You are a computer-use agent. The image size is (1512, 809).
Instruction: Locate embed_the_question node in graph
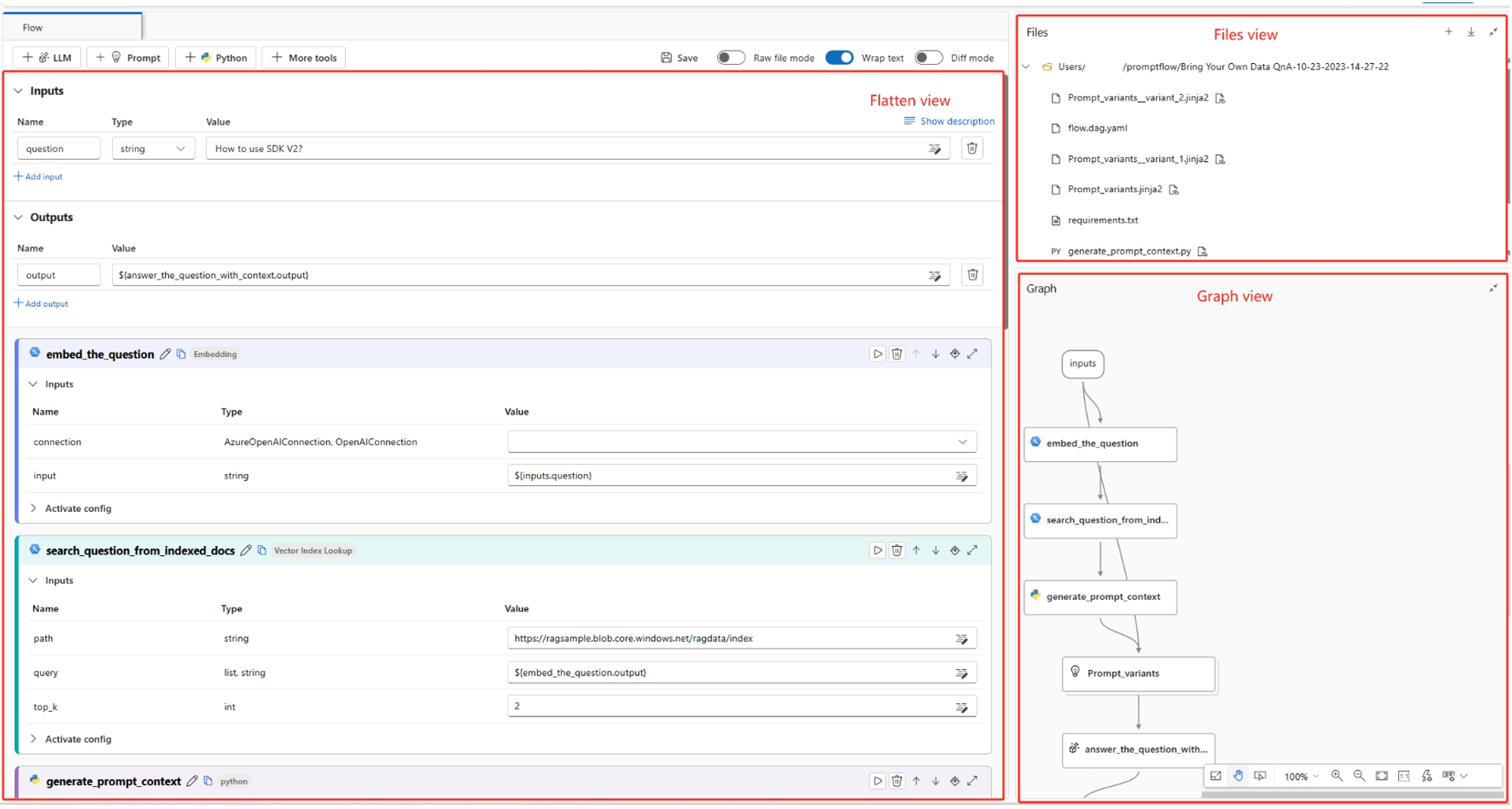pos(955,354)
